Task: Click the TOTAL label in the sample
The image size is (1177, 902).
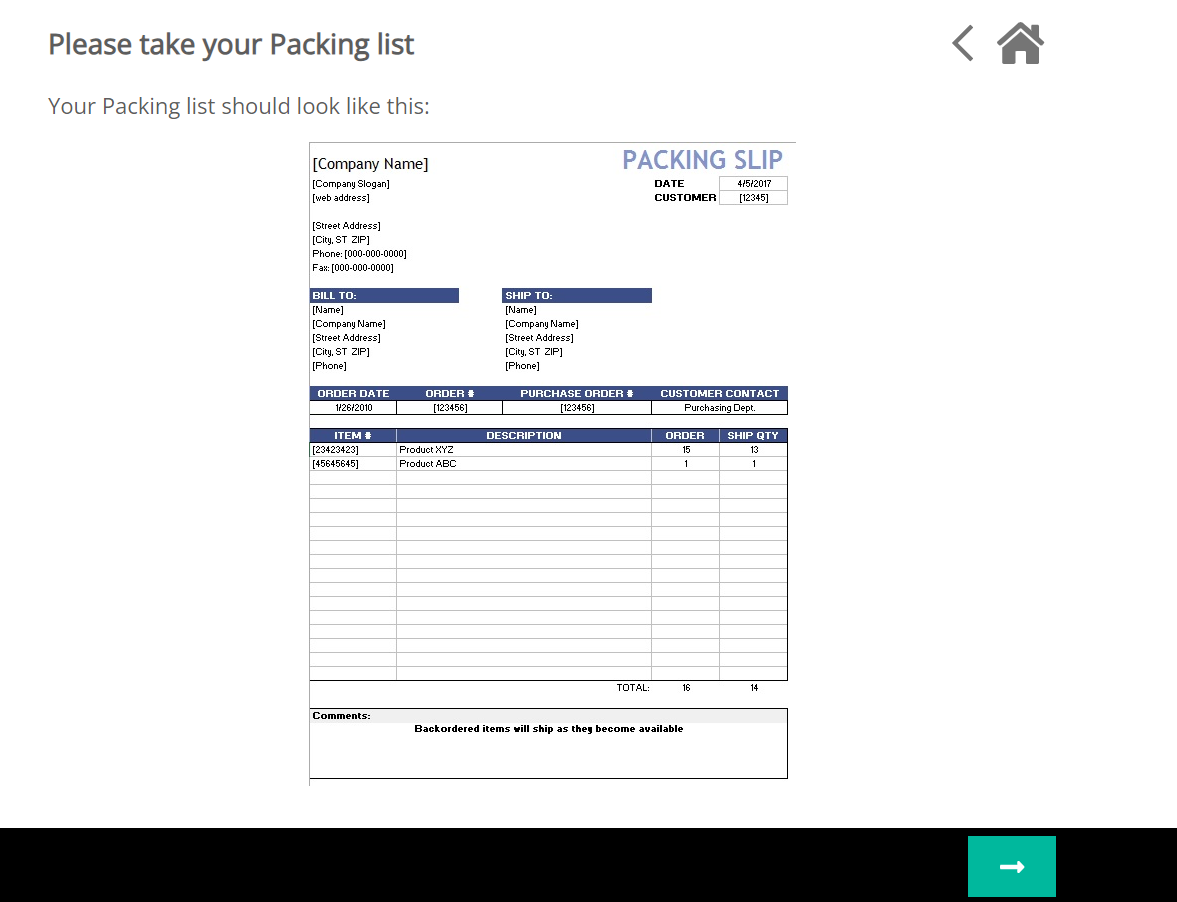Action: point(632,688)
